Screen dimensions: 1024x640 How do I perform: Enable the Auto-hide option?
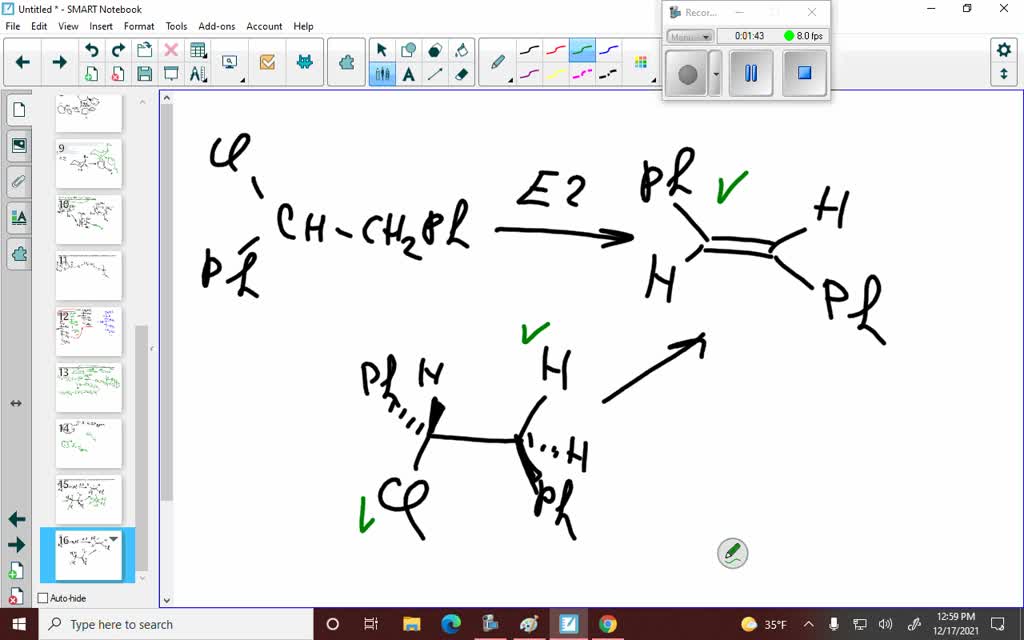click(42, 597)
